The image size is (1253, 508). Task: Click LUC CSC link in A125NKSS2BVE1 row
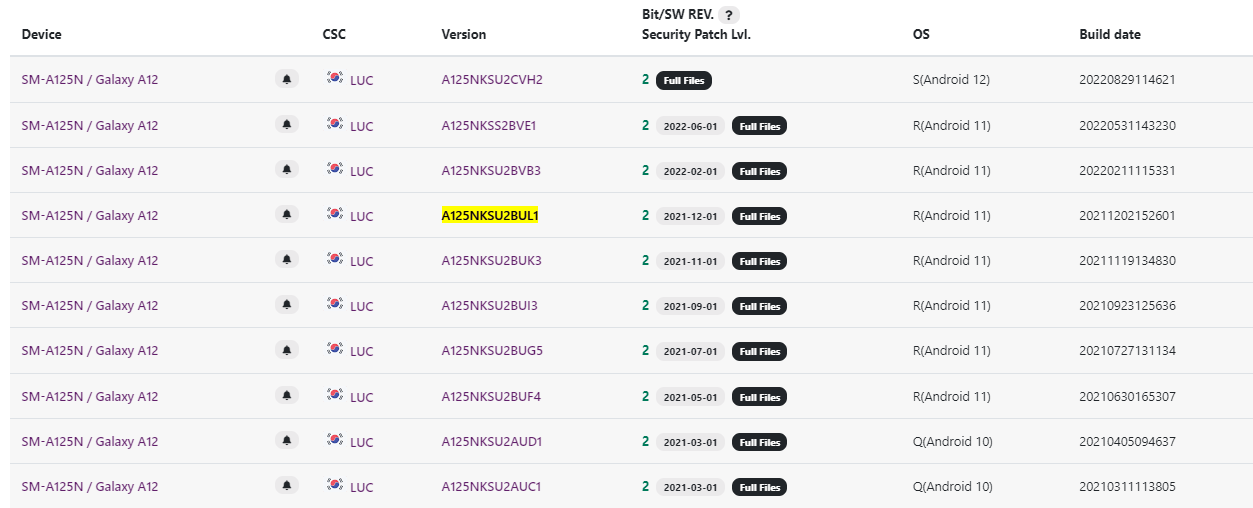pyautogui.click(x=361, y=126)
